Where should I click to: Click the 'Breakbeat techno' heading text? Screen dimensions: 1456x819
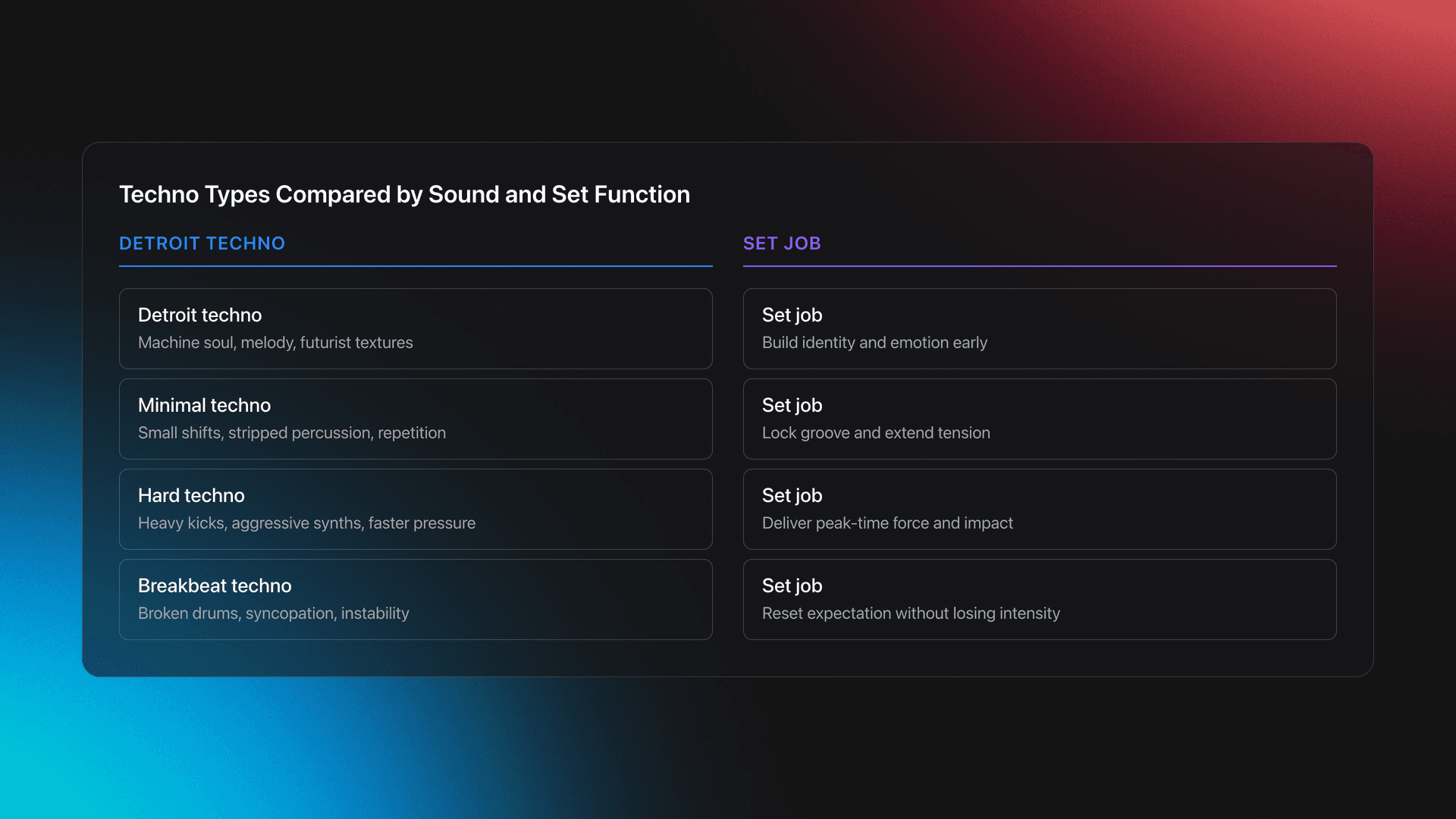coord(215,585)
